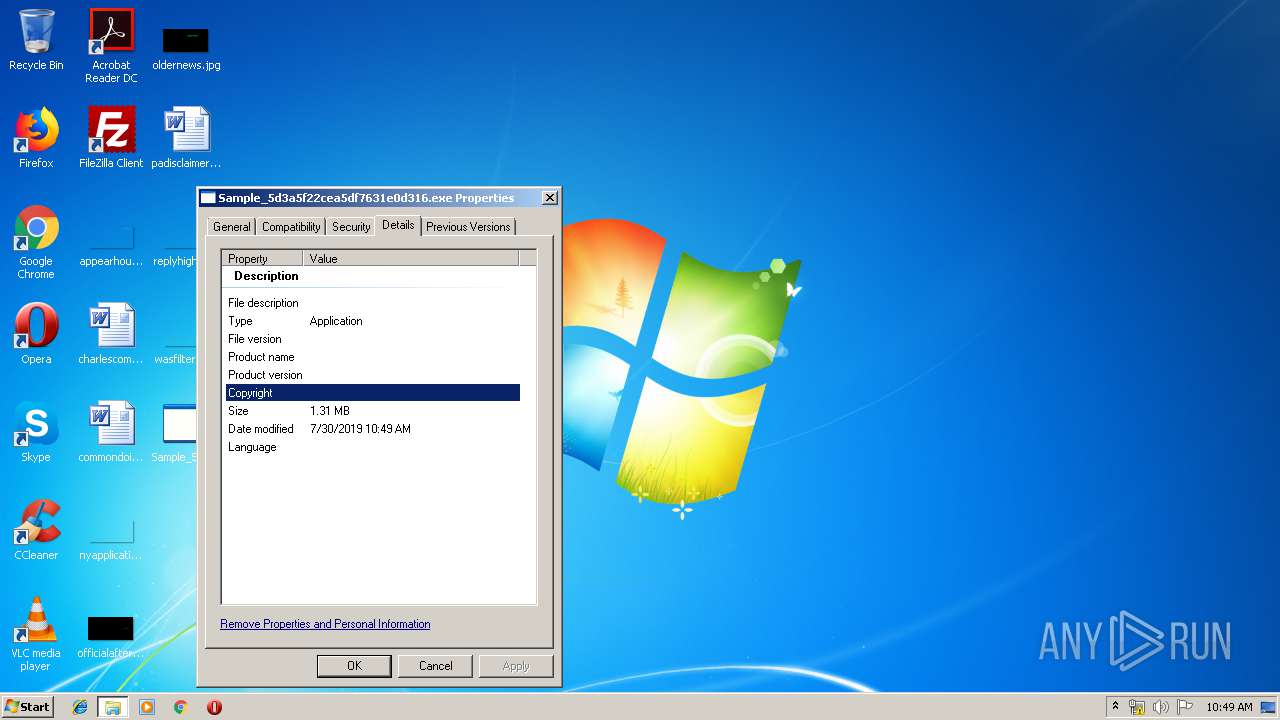Viewport: 1280px width, 720px height.
Task: Select the File description row
Action: tap(373, 303)
